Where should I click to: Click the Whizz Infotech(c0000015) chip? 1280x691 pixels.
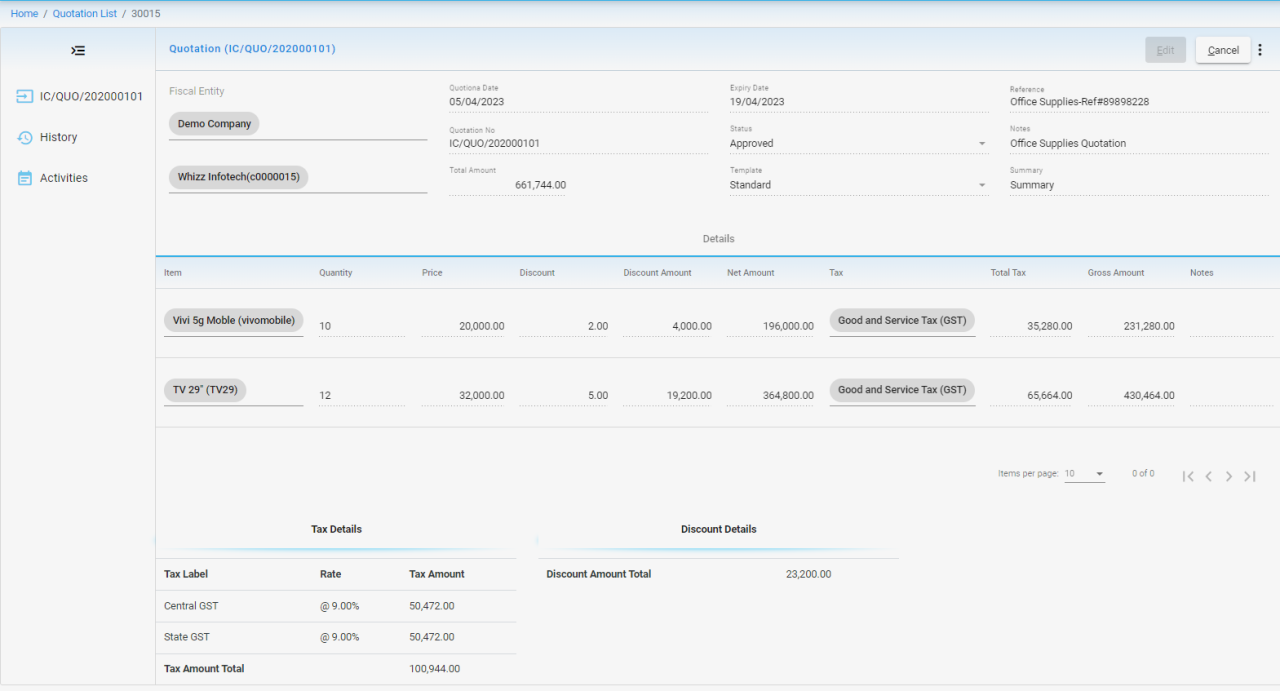point(238,177)
